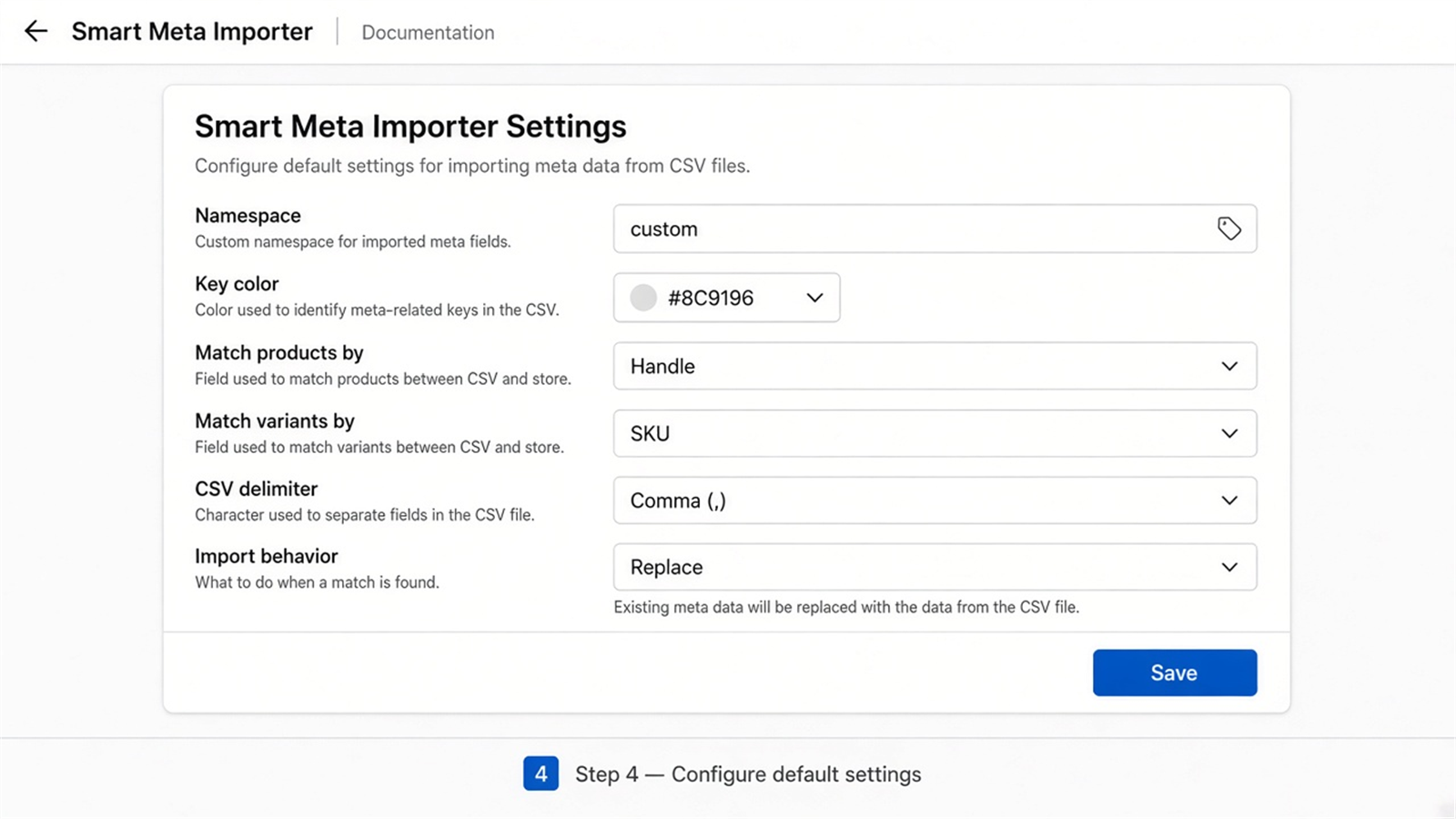This screenshot has height=819, width=1456.
Task: Click the Custom namespace for imported meta fields text
Action: [x=353, y=242]
